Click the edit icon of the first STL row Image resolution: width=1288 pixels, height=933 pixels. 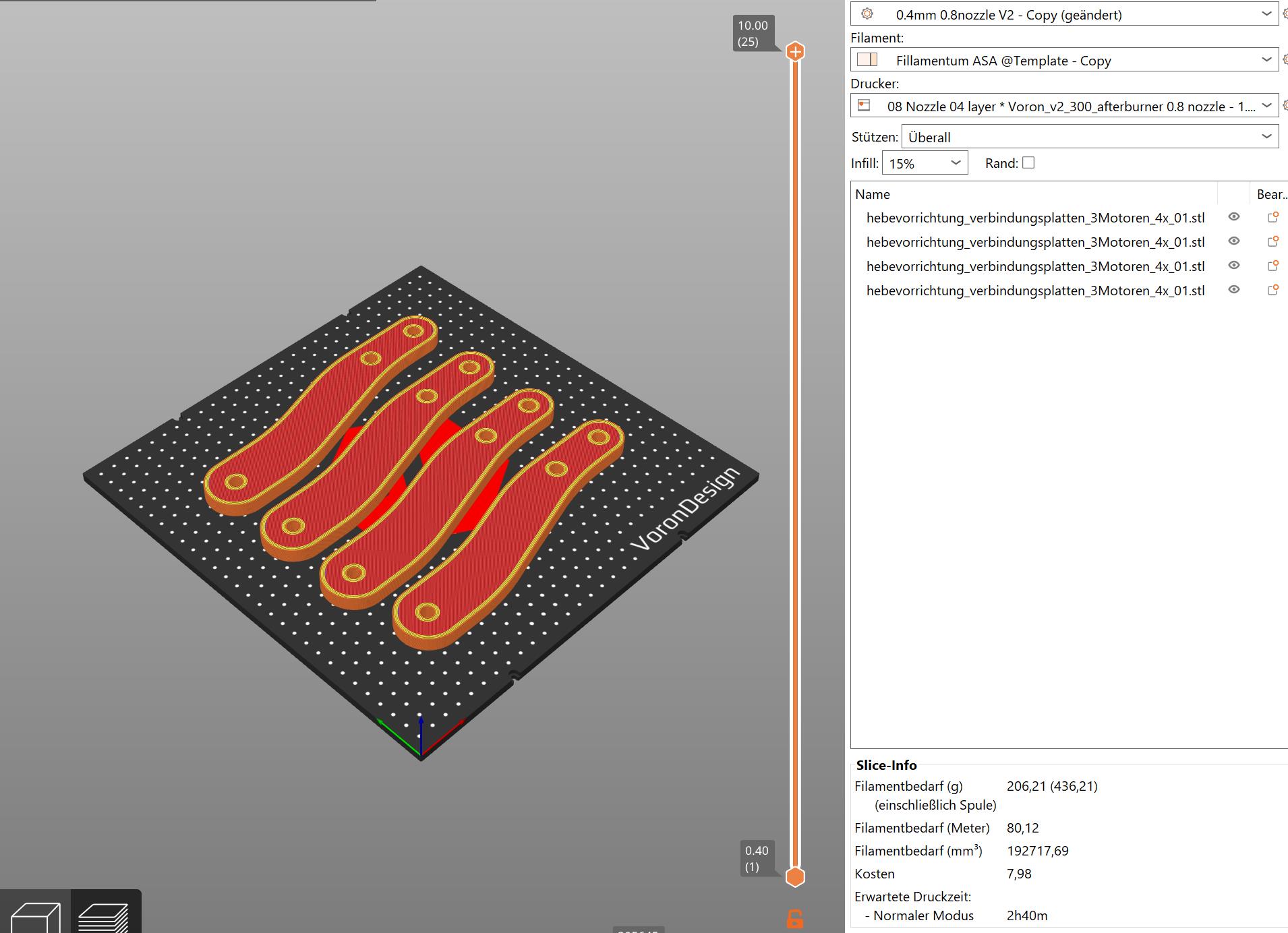(x=1272, y=217)
